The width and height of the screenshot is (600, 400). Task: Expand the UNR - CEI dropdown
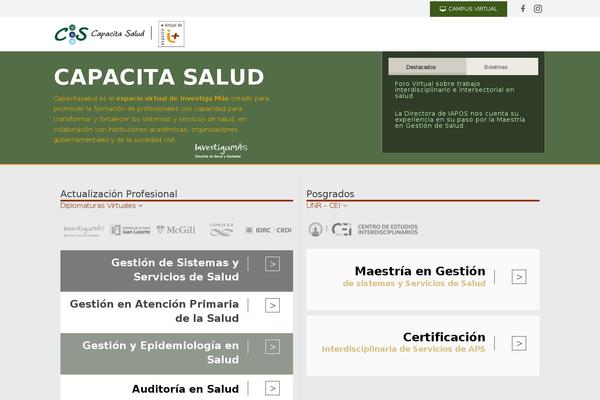tap(326, 206)
